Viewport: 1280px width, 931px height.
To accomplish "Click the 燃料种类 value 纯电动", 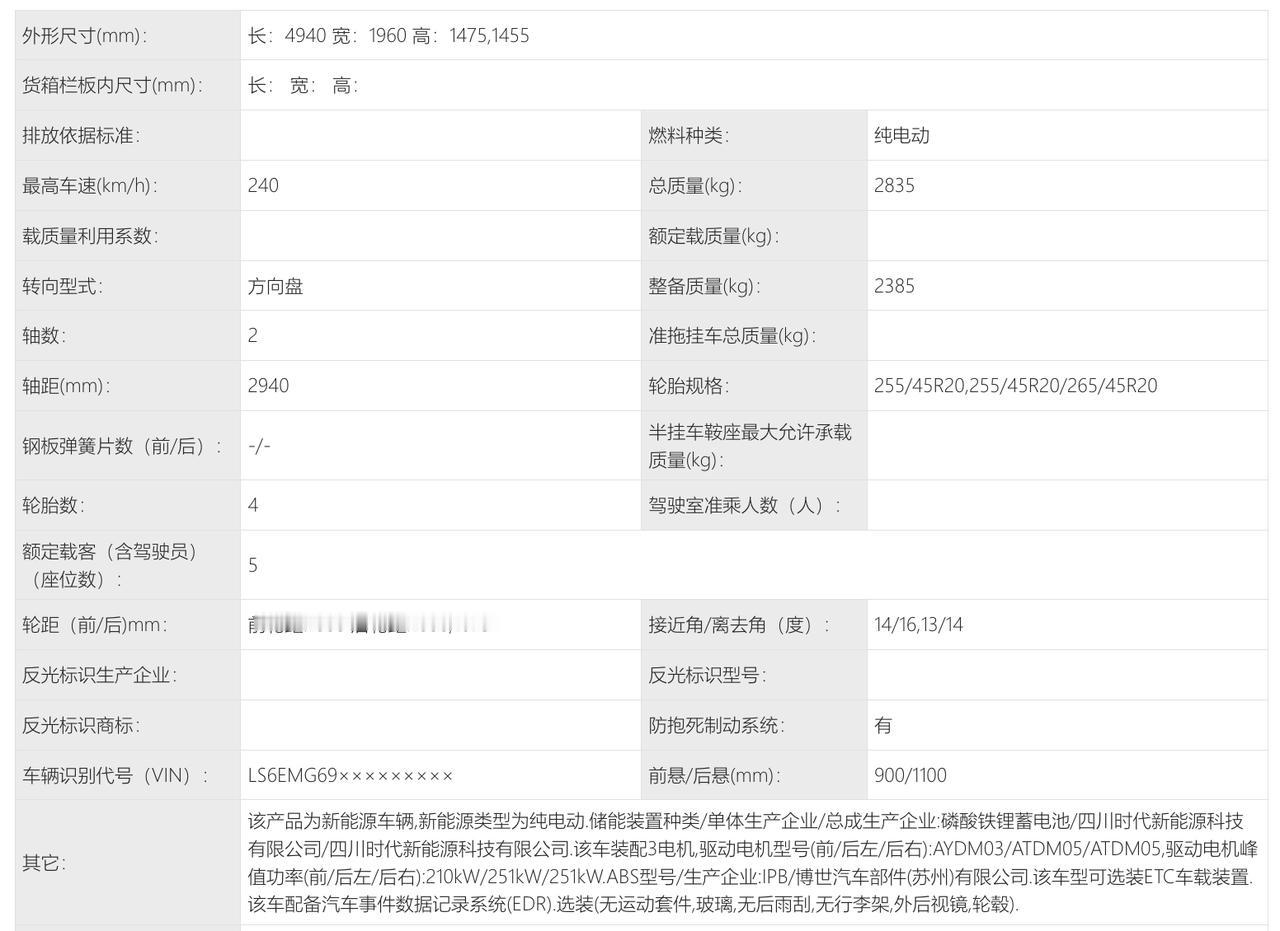I will point(898,135).
